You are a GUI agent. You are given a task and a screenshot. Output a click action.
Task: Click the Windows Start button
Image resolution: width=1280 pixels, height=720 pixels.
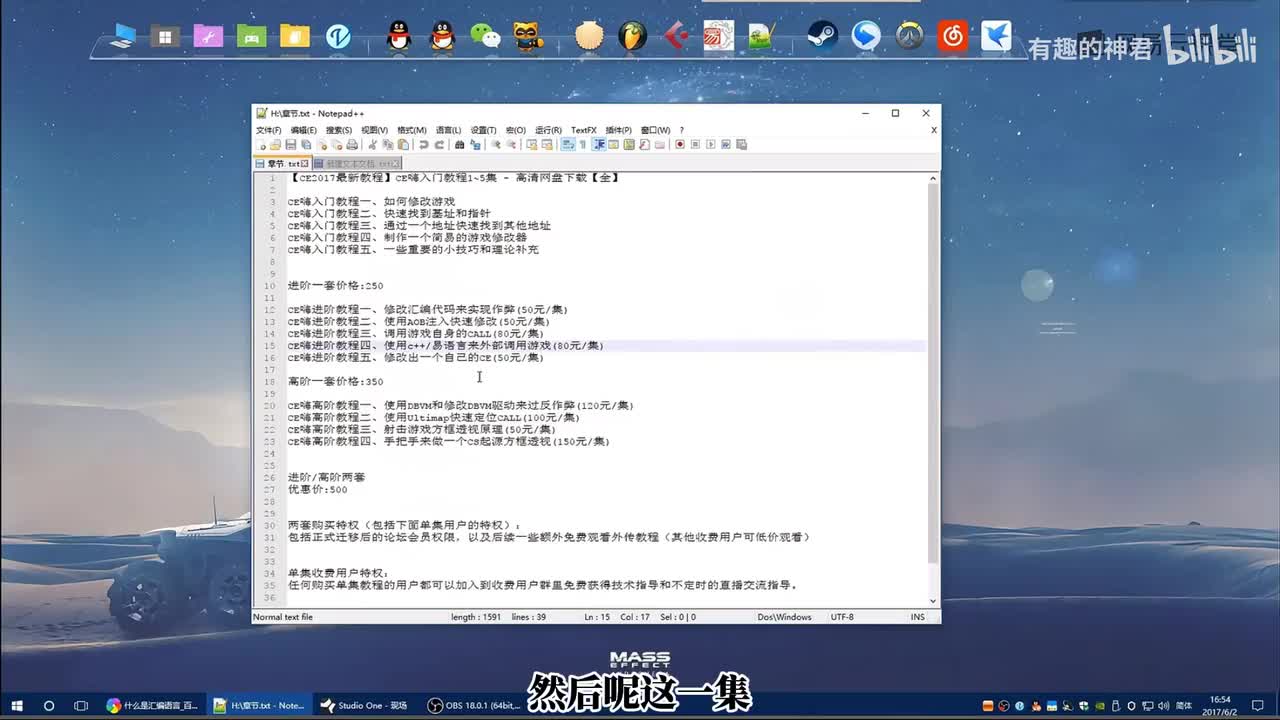(x=17, y=706)
